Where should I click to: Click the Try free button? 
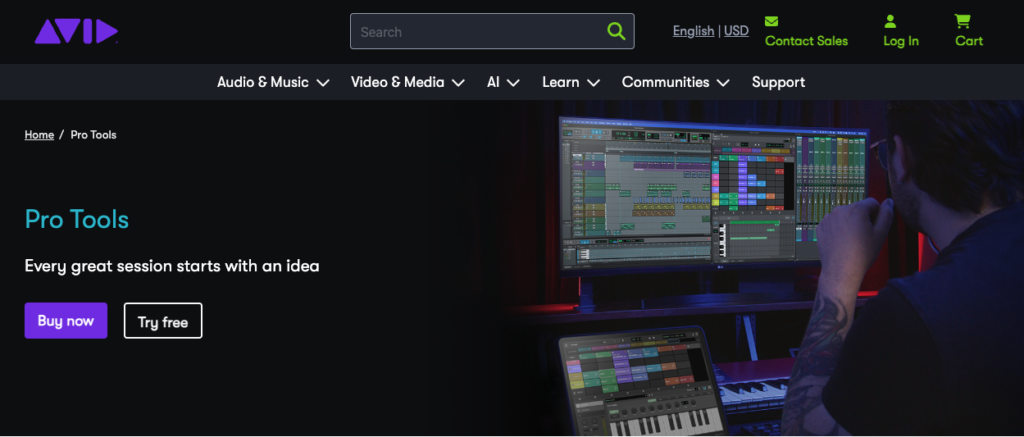(163, 321)
